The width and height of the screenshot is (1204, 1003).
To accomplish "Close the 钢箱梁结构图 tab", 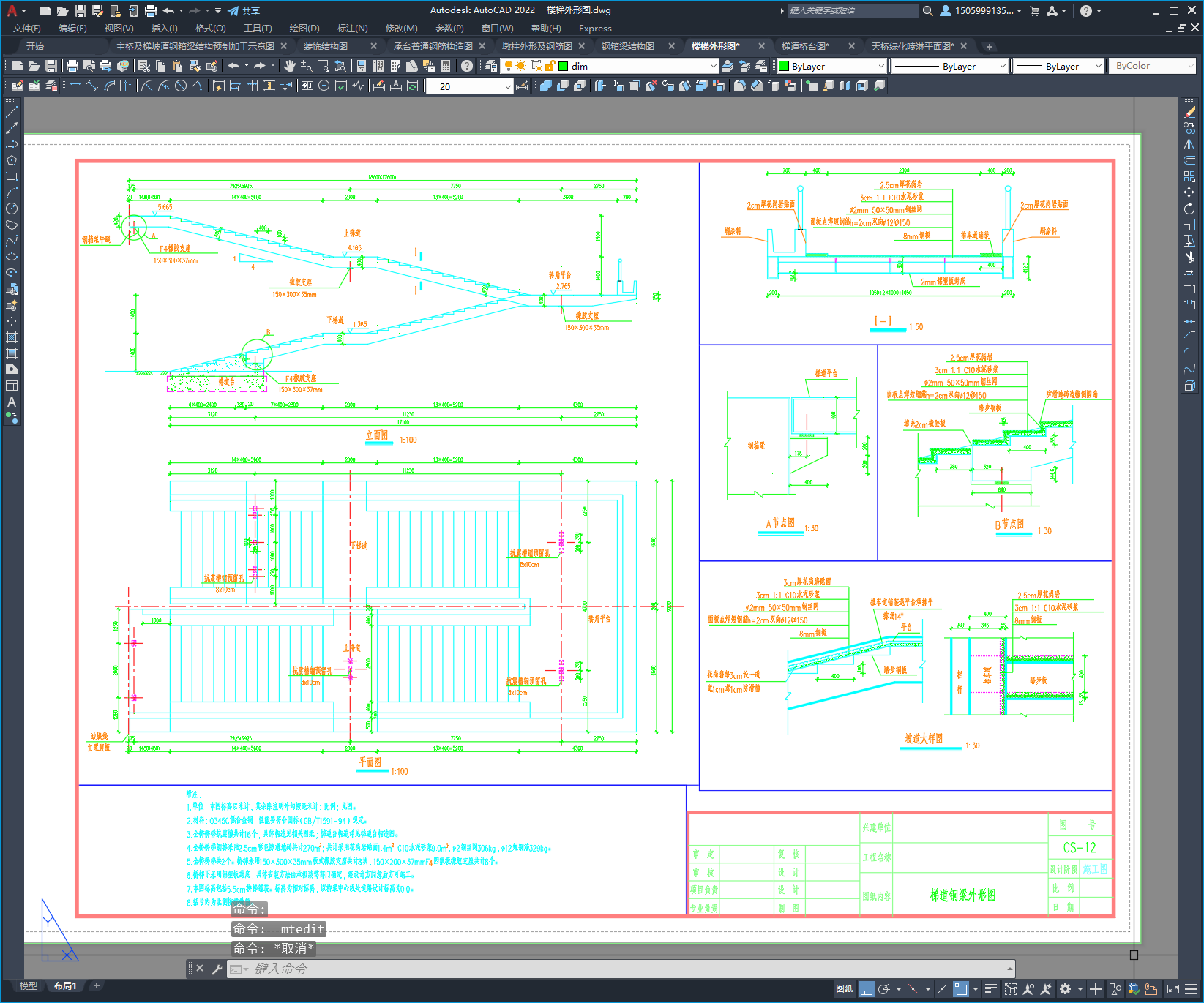I will (x=672, y=46).
